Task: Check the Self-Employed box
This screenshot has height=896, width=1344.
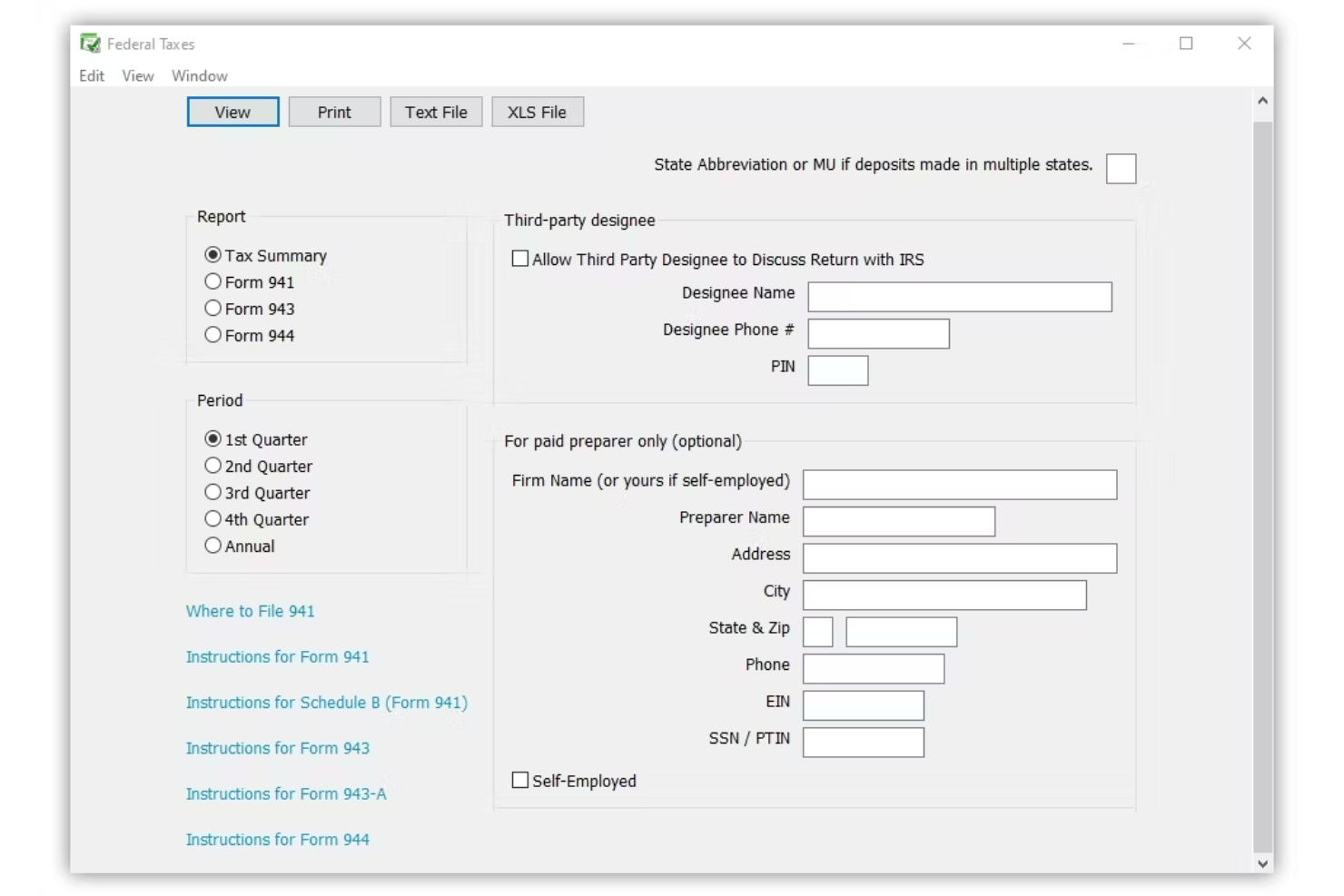Action: tap(520, 781)
